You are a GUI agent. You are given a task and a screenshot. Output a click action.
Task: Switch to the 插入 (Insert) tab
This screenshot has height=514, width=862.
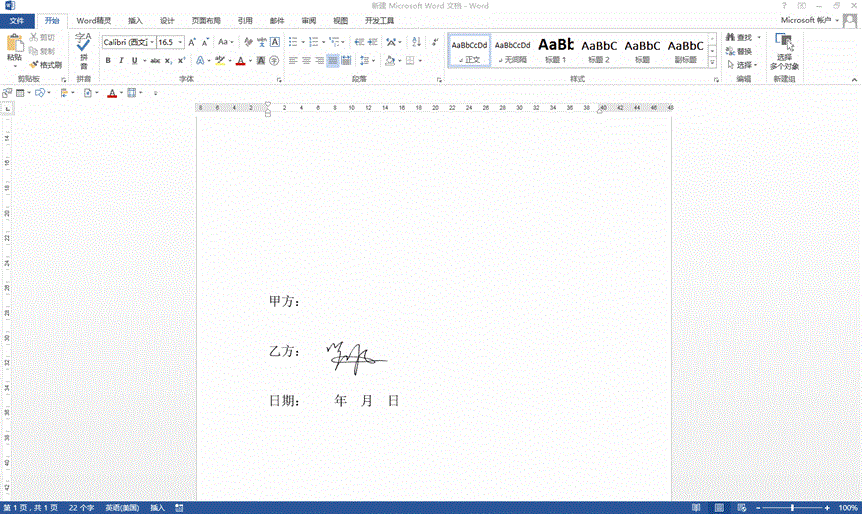click(x=135, y=20)
